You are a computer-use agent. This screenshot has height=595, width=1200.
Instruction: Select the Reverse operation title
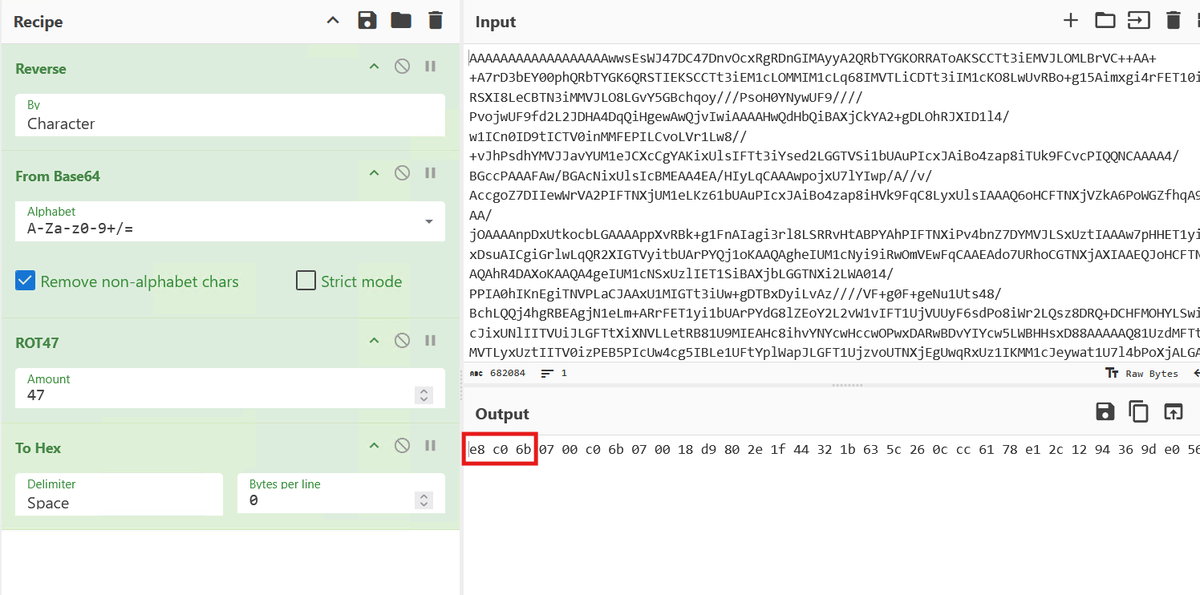click(x=41, y=68)
